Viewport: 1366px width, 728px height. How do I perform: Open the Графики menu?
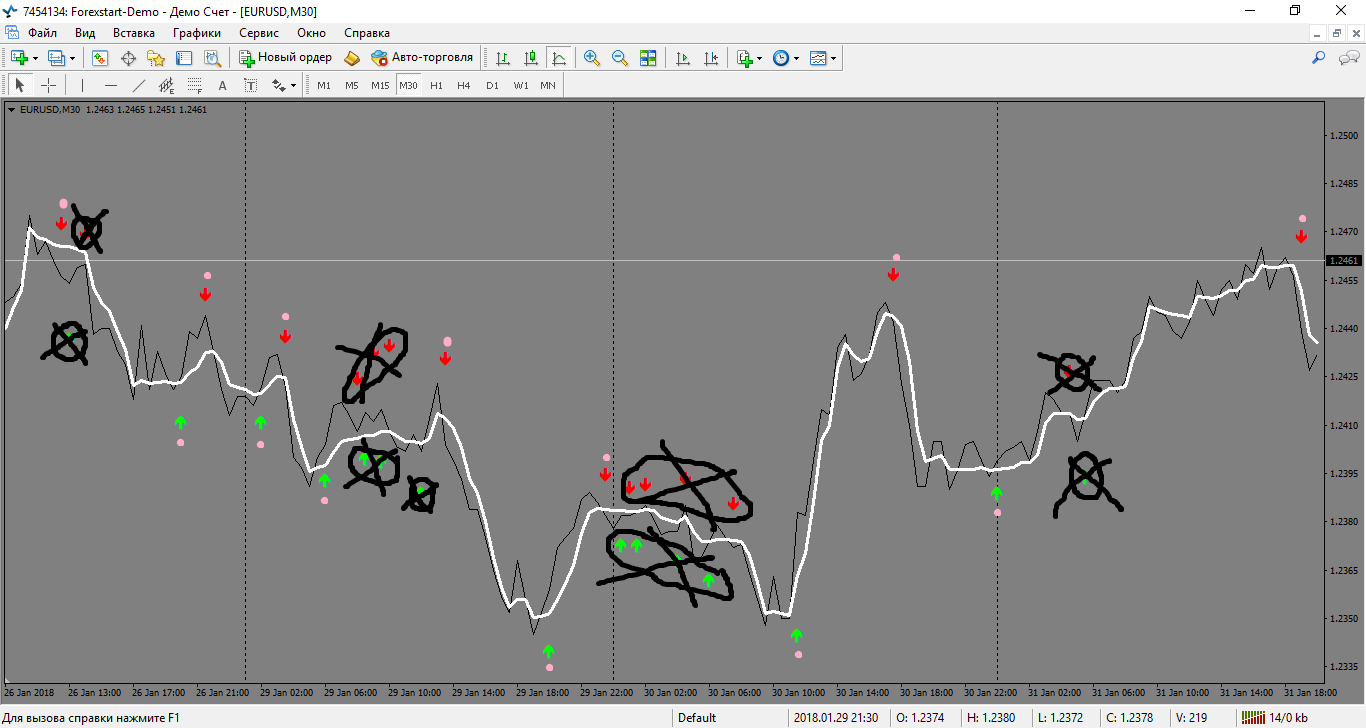coord(197,33)
